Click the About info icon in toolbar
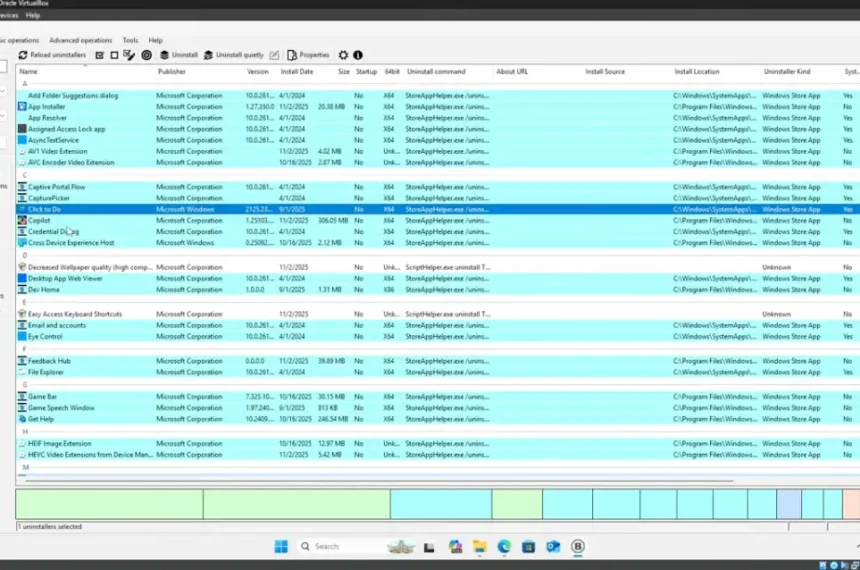The width and height of the screenshot is (860, 570). tap(358, 55)
